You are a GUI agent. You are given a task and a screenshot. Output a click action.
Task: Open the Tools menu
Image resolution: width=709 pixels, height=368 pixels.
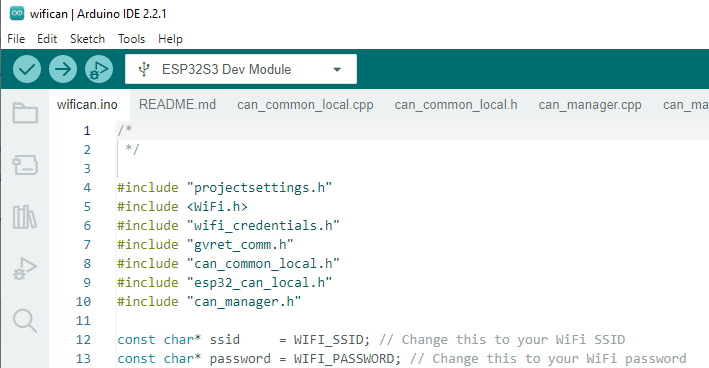click(x=132, y=39)
